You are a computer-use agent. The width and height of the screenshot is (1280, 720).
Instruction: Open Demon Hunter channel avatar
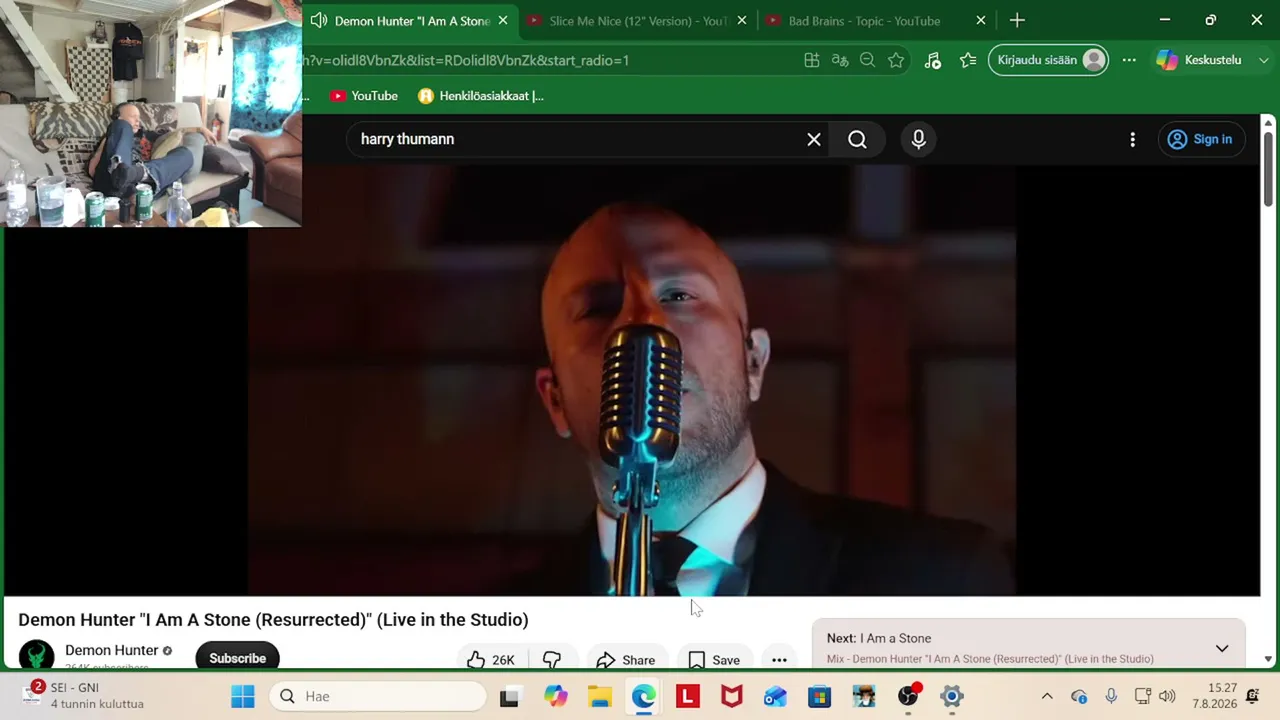[36, 656]
